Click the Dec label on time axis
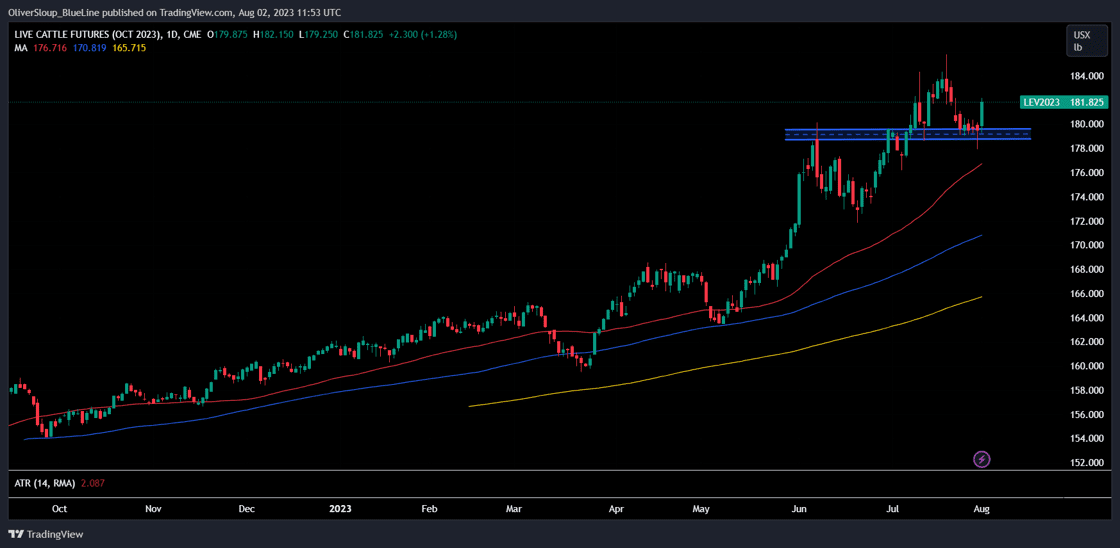1120x548 pixels. click(246, 509)
